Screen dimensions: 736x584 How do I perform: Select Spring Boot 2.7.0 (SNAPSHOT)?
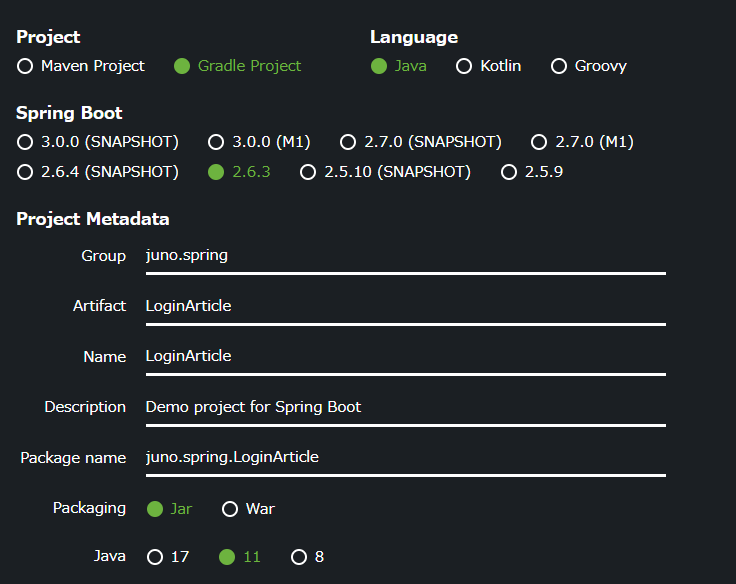(x=348, y=142)
